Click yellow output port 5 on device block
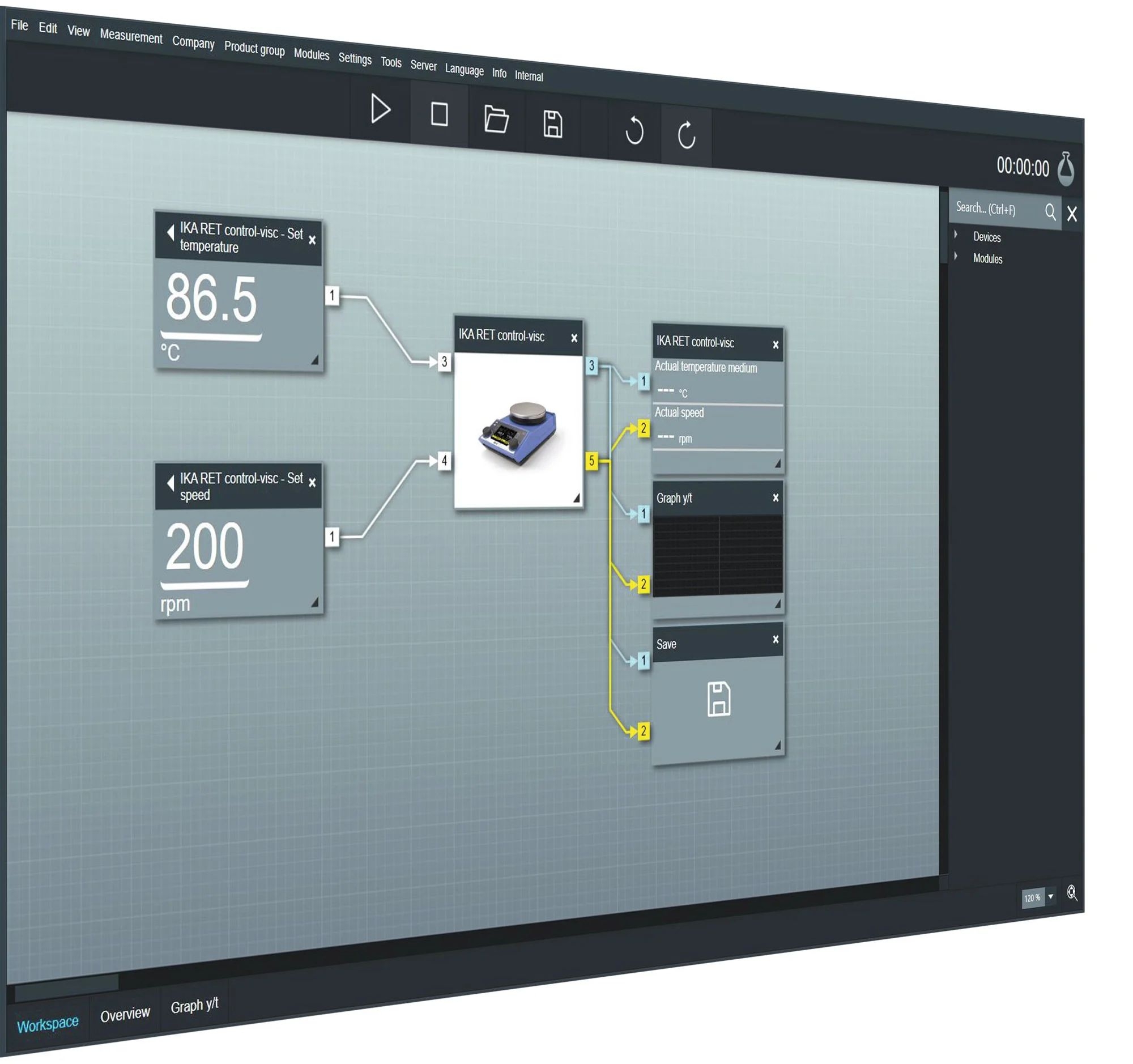This screenshot has width=1133, height=1064. pyautogui.click(x=591, y=461)
